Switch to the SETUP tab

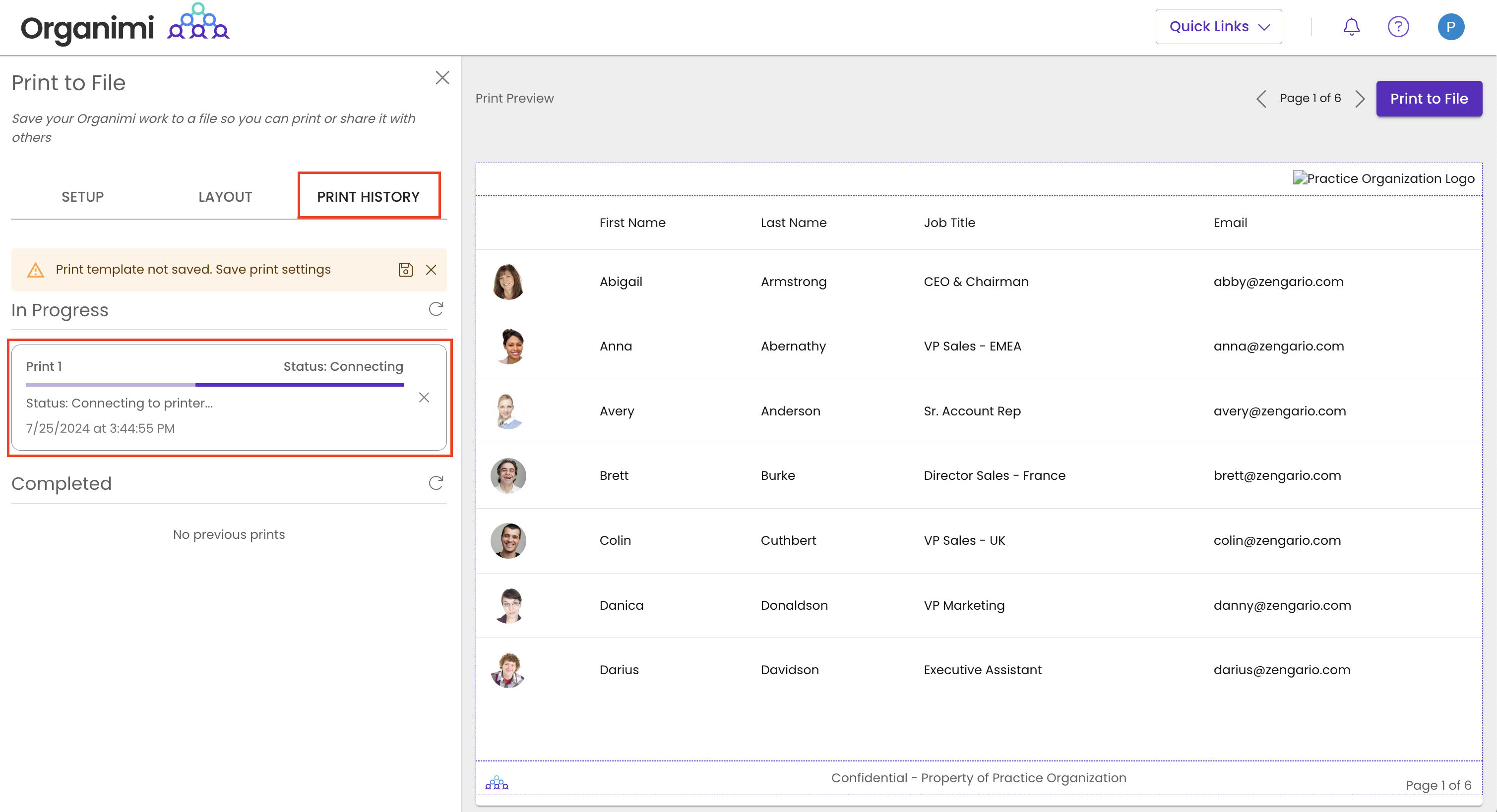pyautogui.click(x=82, y=197)
